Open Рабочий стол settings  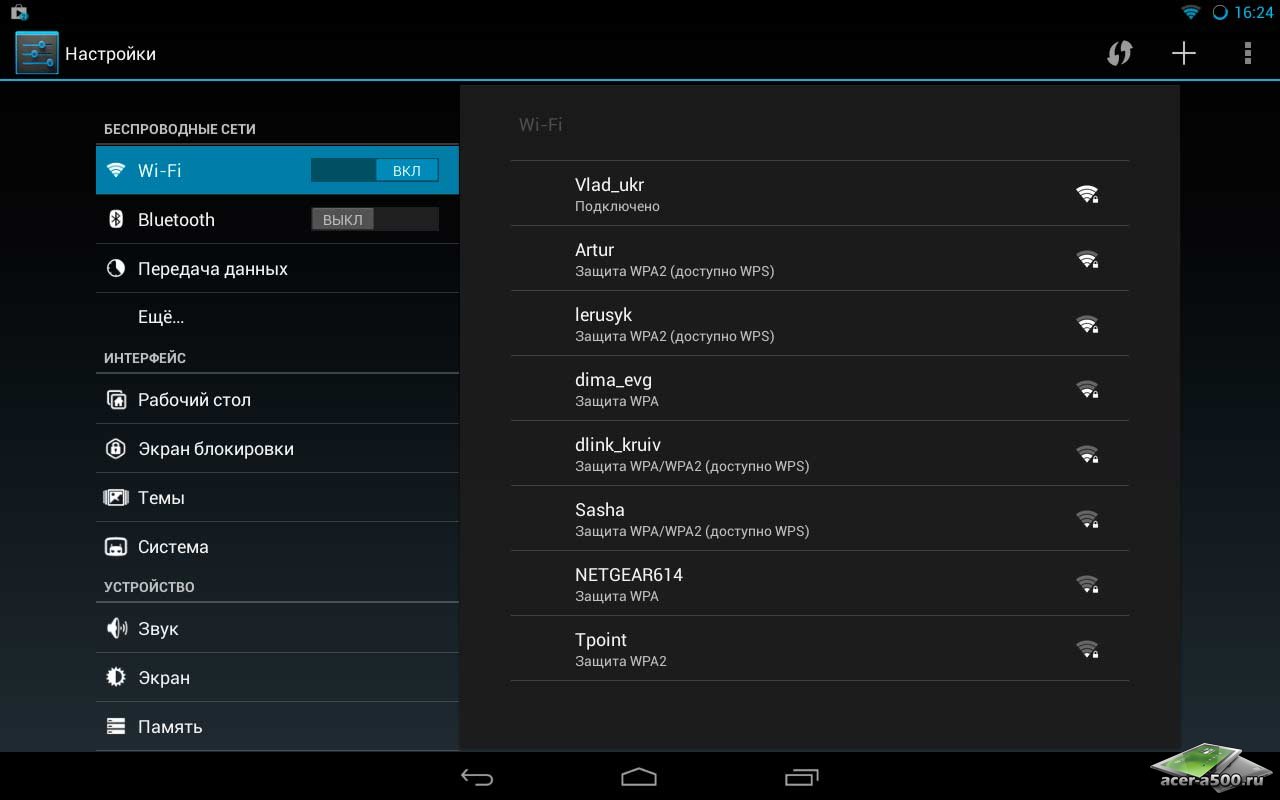[277, 399]
